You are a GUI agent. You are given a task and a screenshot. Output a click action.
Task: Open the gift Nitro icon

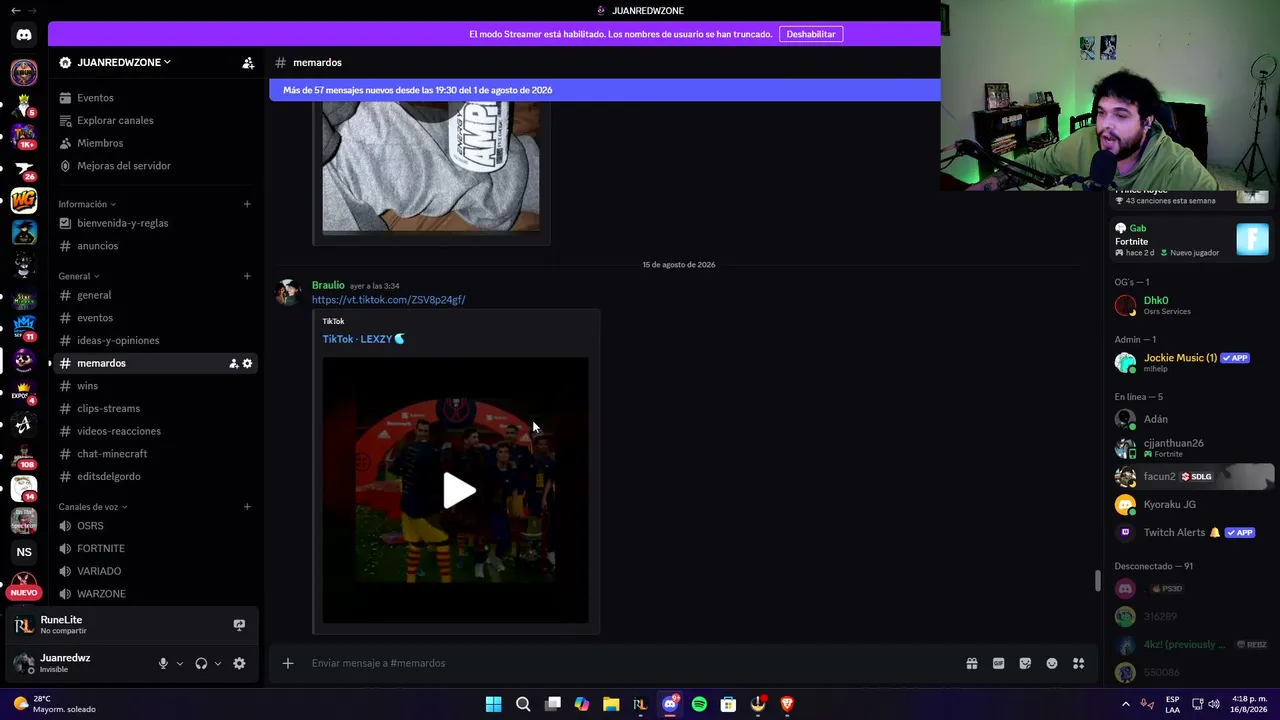972,663
